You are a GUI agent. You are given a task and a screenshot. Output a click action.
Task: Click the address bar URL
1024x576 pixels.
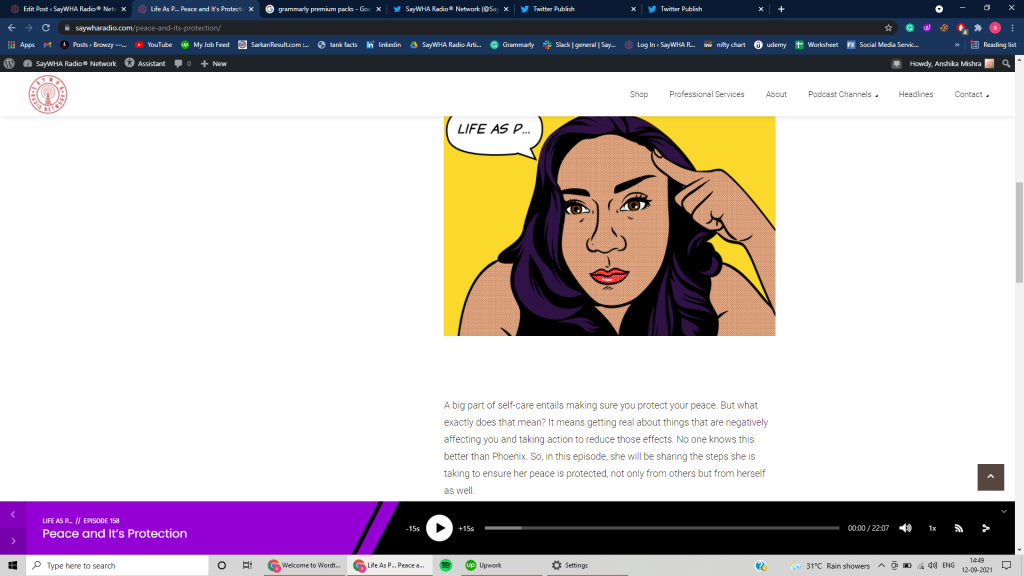point(148,27)
